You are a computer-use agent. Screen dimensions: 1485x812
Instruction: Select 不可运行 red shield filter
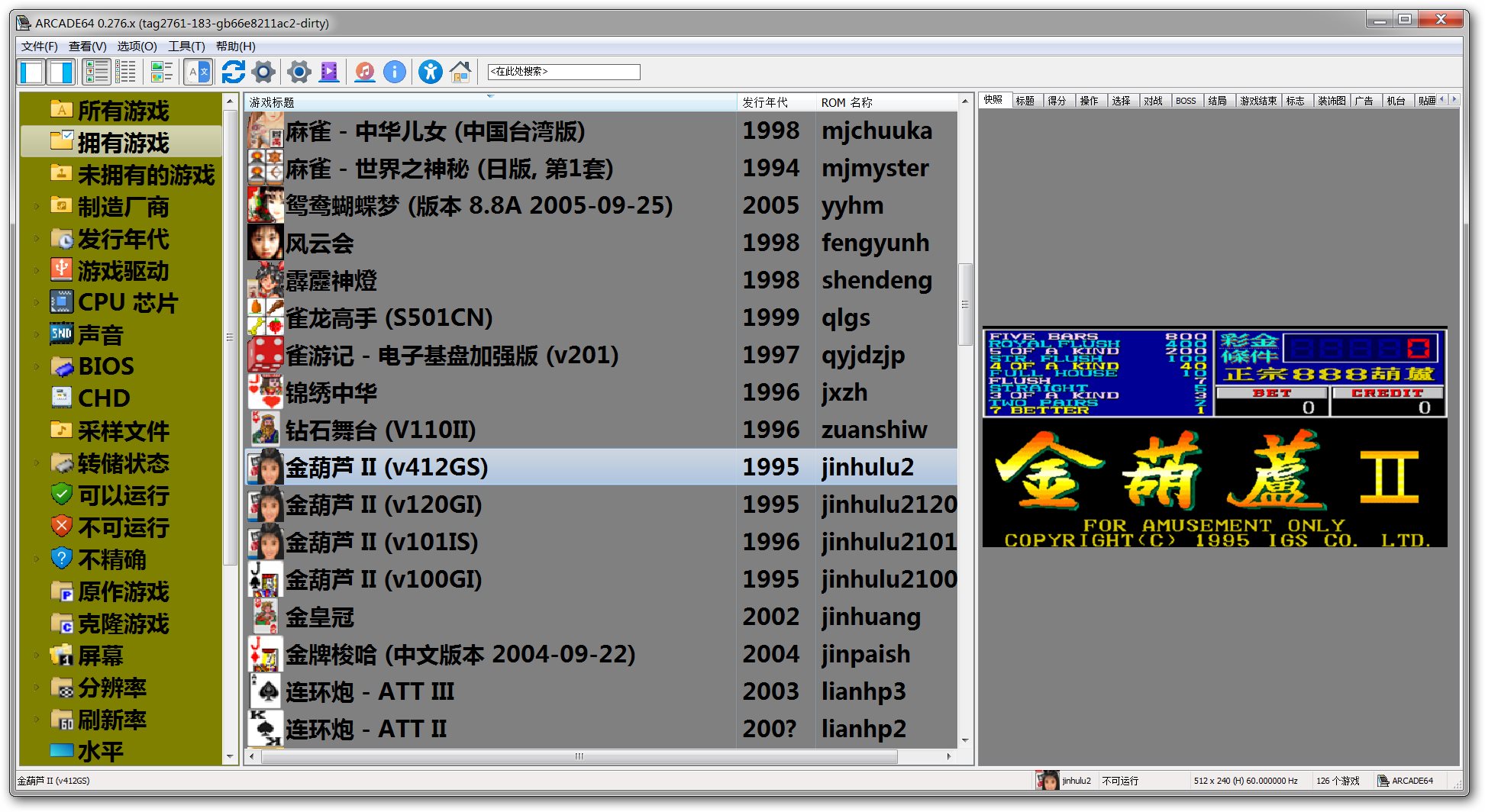tap(61, 527)
